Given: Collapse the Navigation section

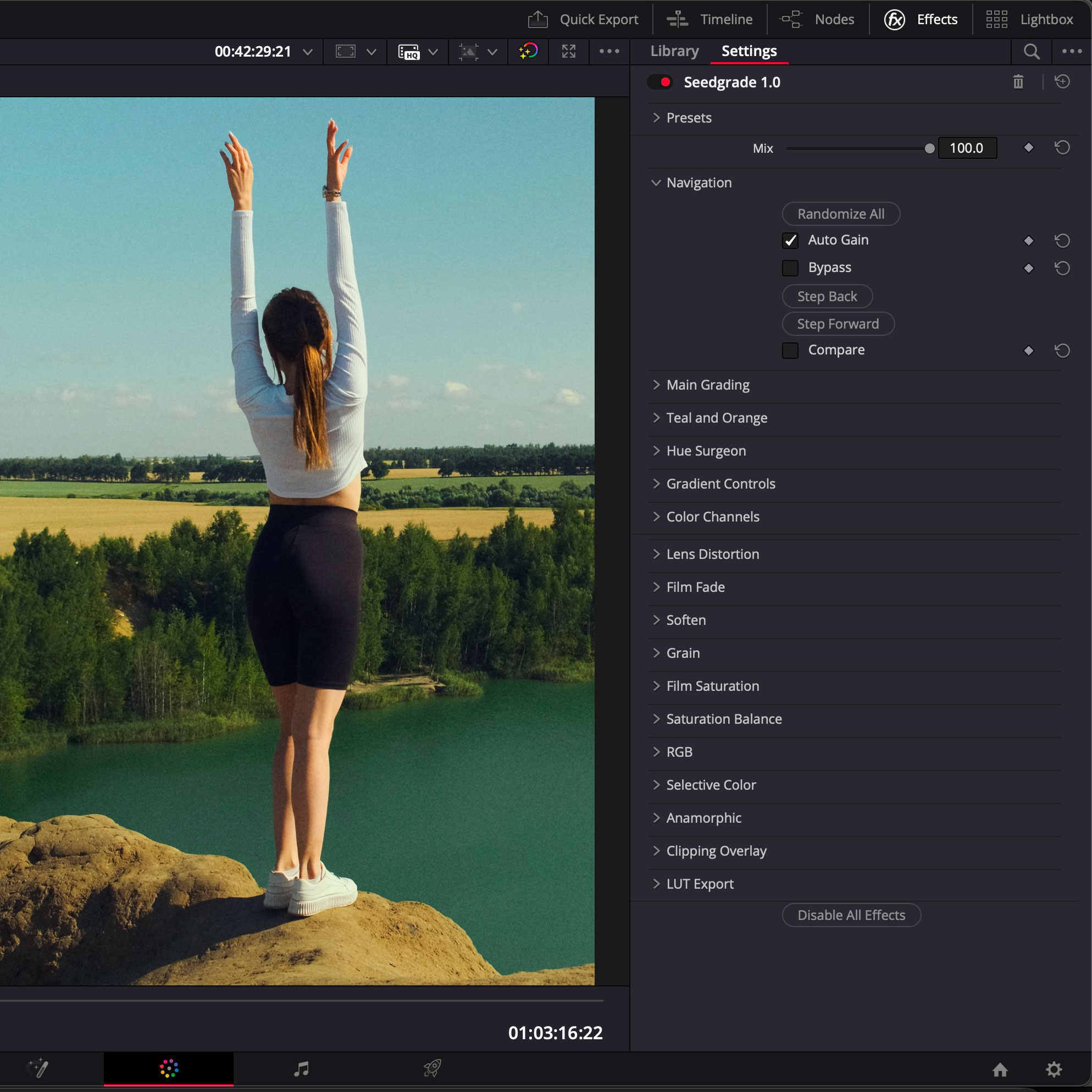Looking at the screenshot, I should pos(656,182).
